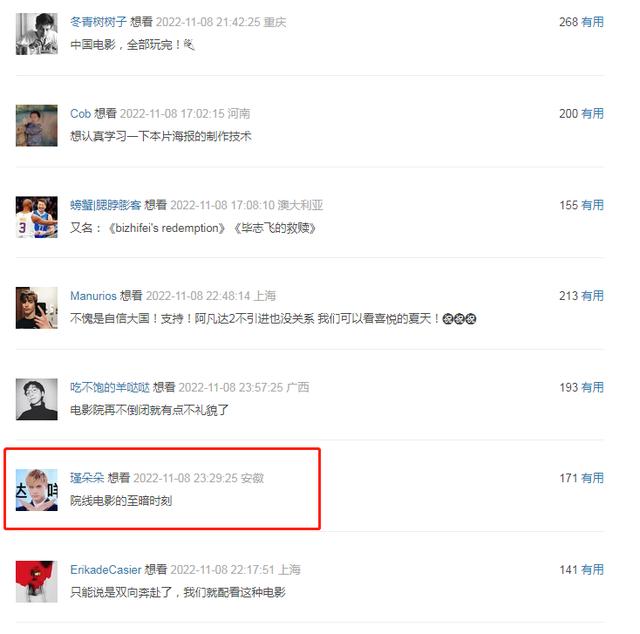
Task: Open 瑾朵朵's blonde avatar image
Action: click(37, 490)
